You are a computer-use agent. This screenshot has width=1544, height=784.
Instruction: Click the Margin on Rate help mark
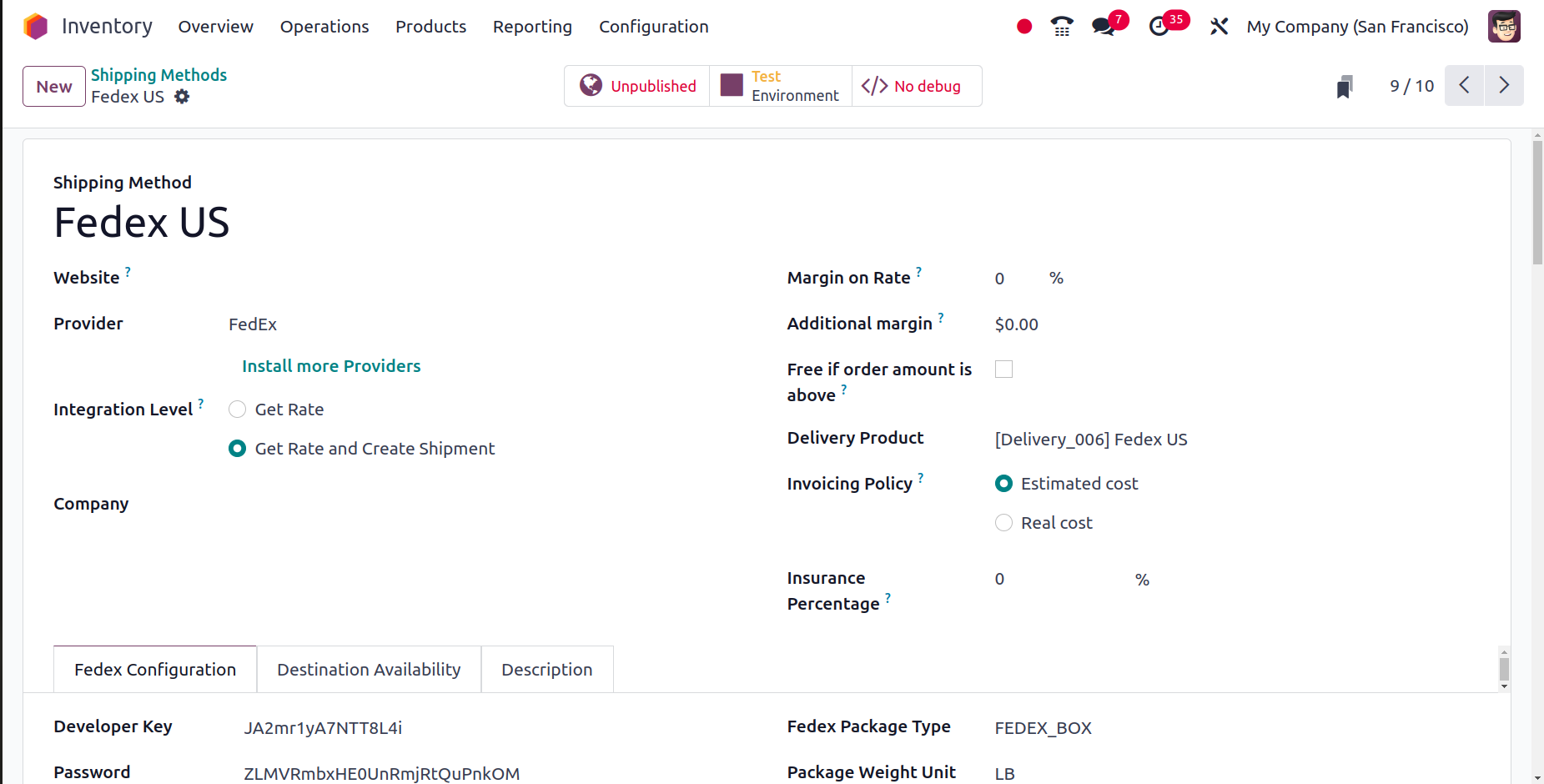pyautogui.click(x=918, y=272)
